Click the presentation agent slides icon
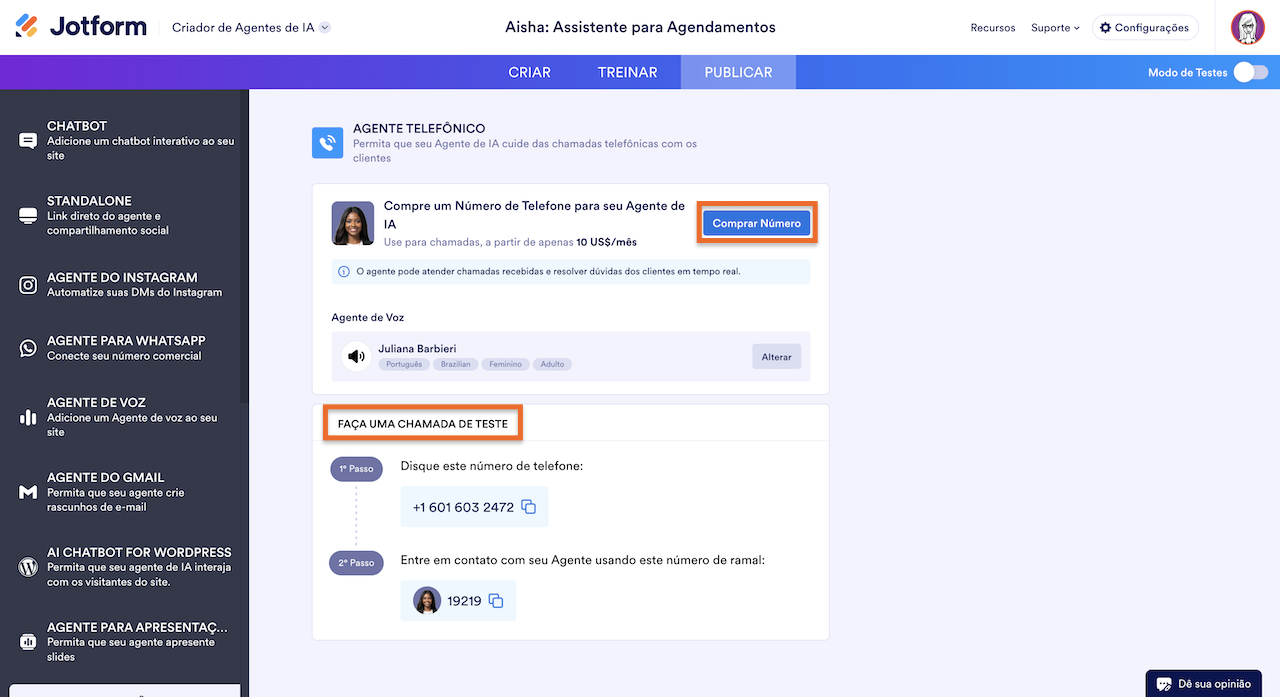This screenshot has width=1280, height=697. coord(28,642)
